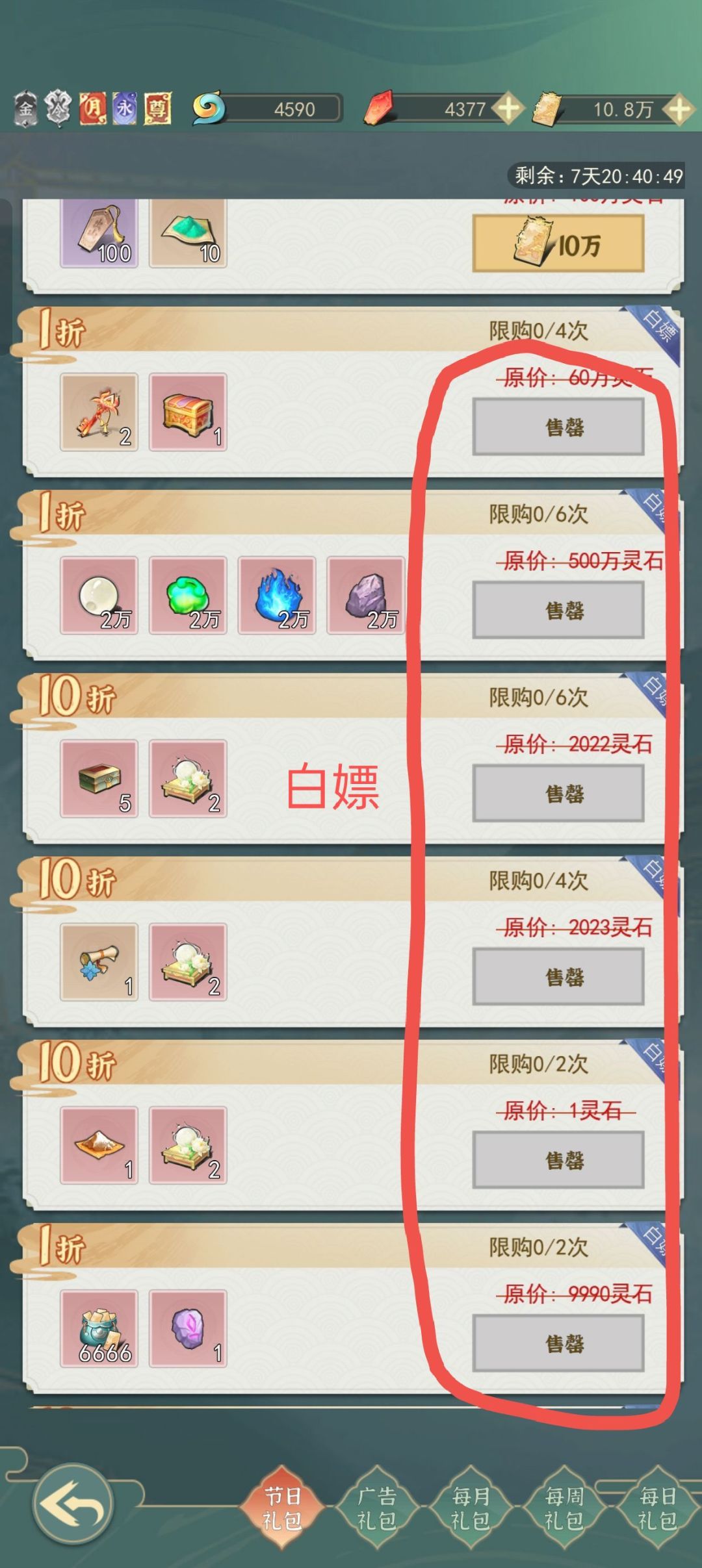Select the blue flame 2万 item
702x1568 pixels.
tap(277, 595)
